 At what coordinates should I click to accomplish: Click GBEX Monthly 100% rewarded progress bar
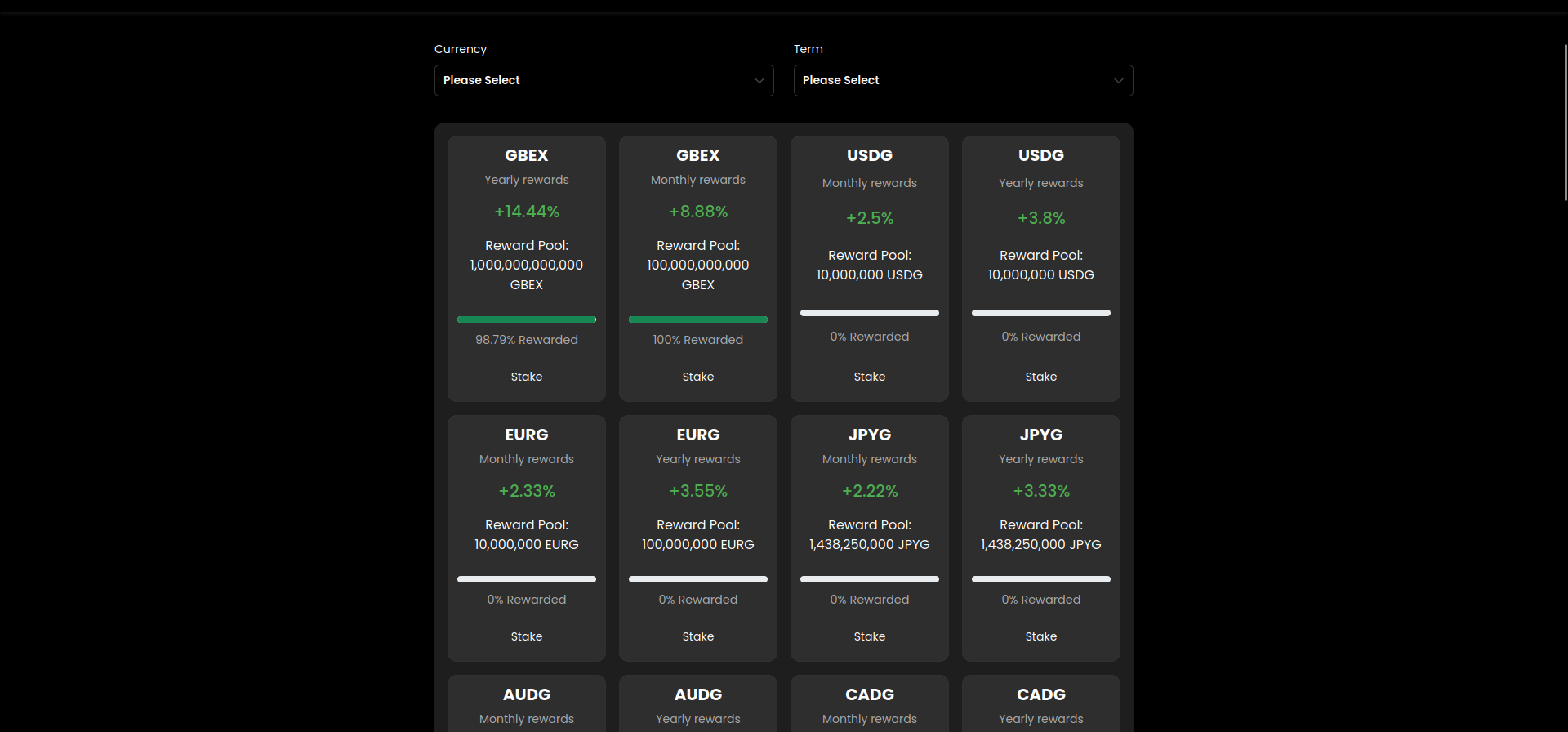tap(698, 319)
